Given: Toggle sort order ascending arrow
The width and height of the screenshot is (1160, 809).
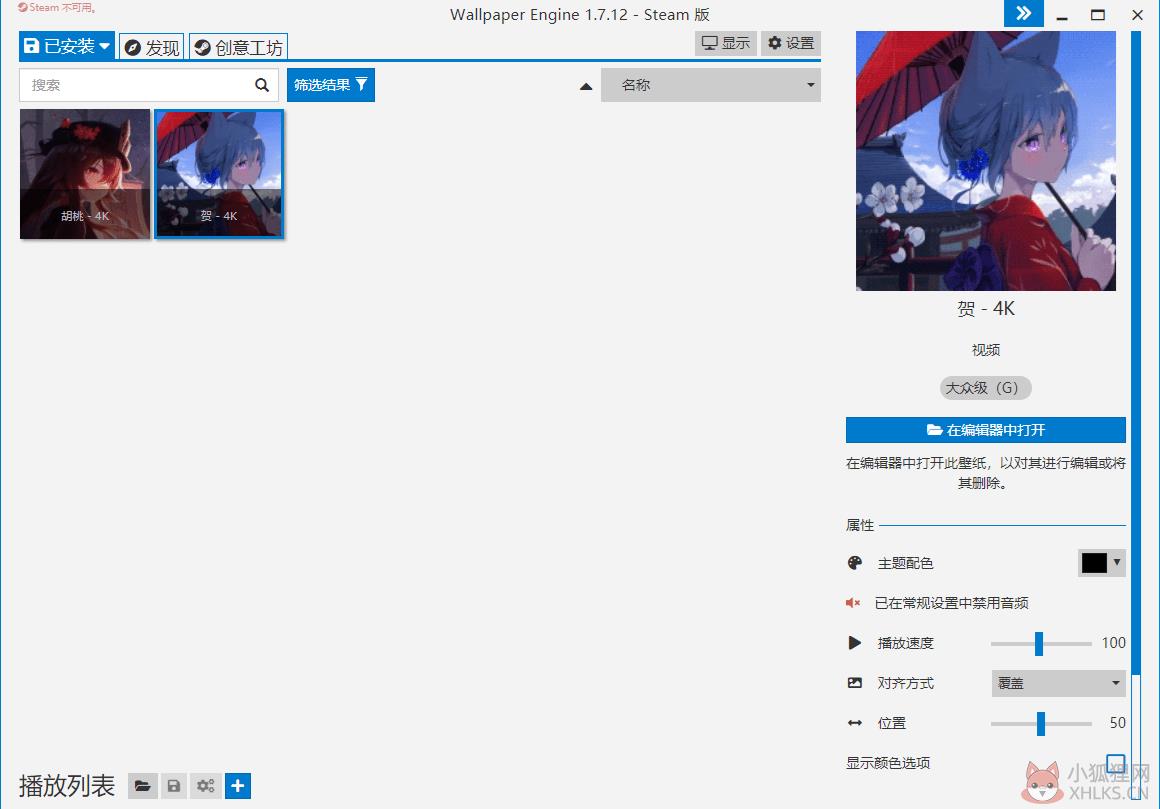Looking at the screenshot, I should coord(586,87).
